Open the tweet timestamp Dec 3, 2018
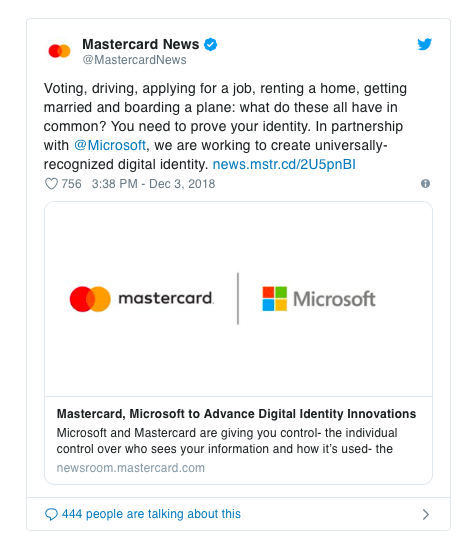Image resolution: width=472 pixels, height=542 pixels. coord(153,184)
